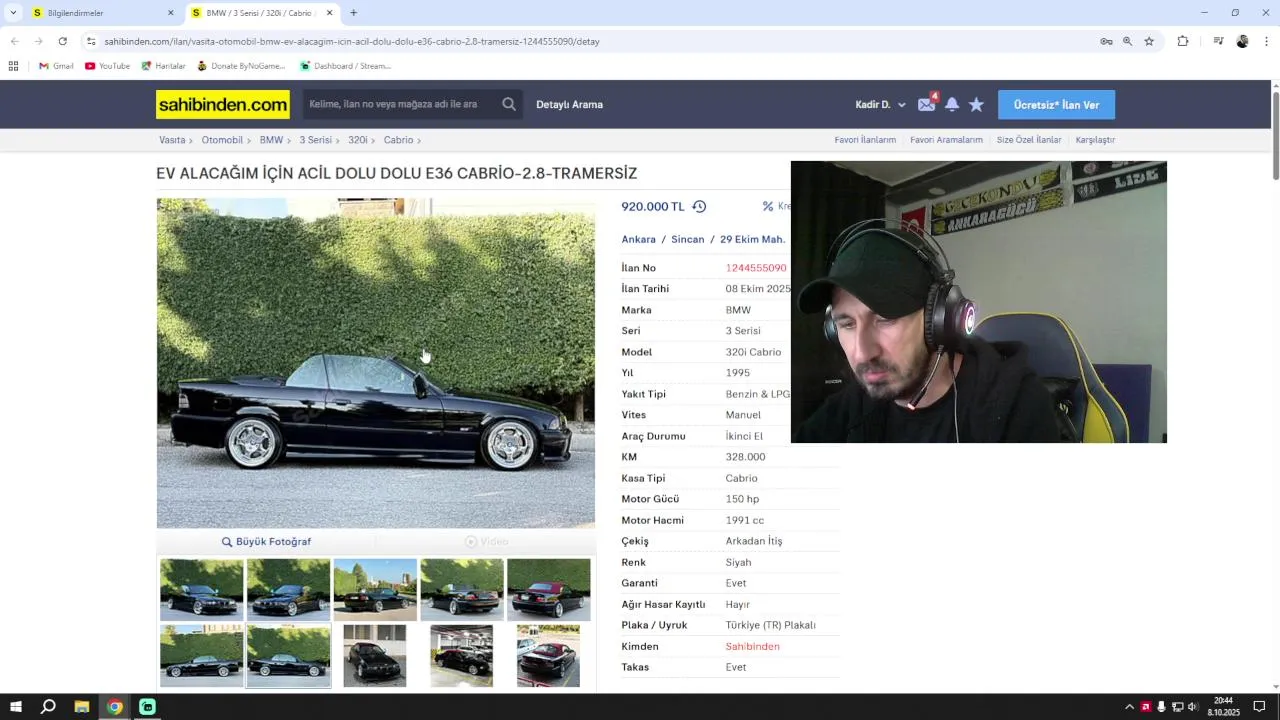Open Chrome extensions puzzle icon
Image resolution: width=1280 pixels, height=720 pixels.
(1183, 41)
